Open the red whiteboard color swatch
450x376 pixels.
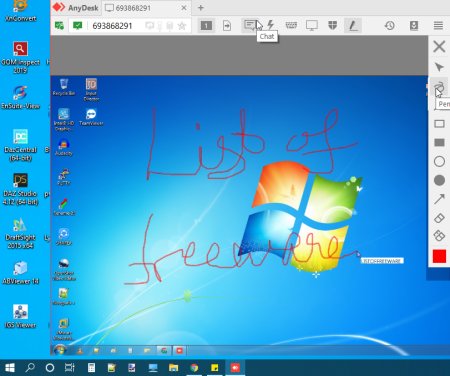coord(439,256)
